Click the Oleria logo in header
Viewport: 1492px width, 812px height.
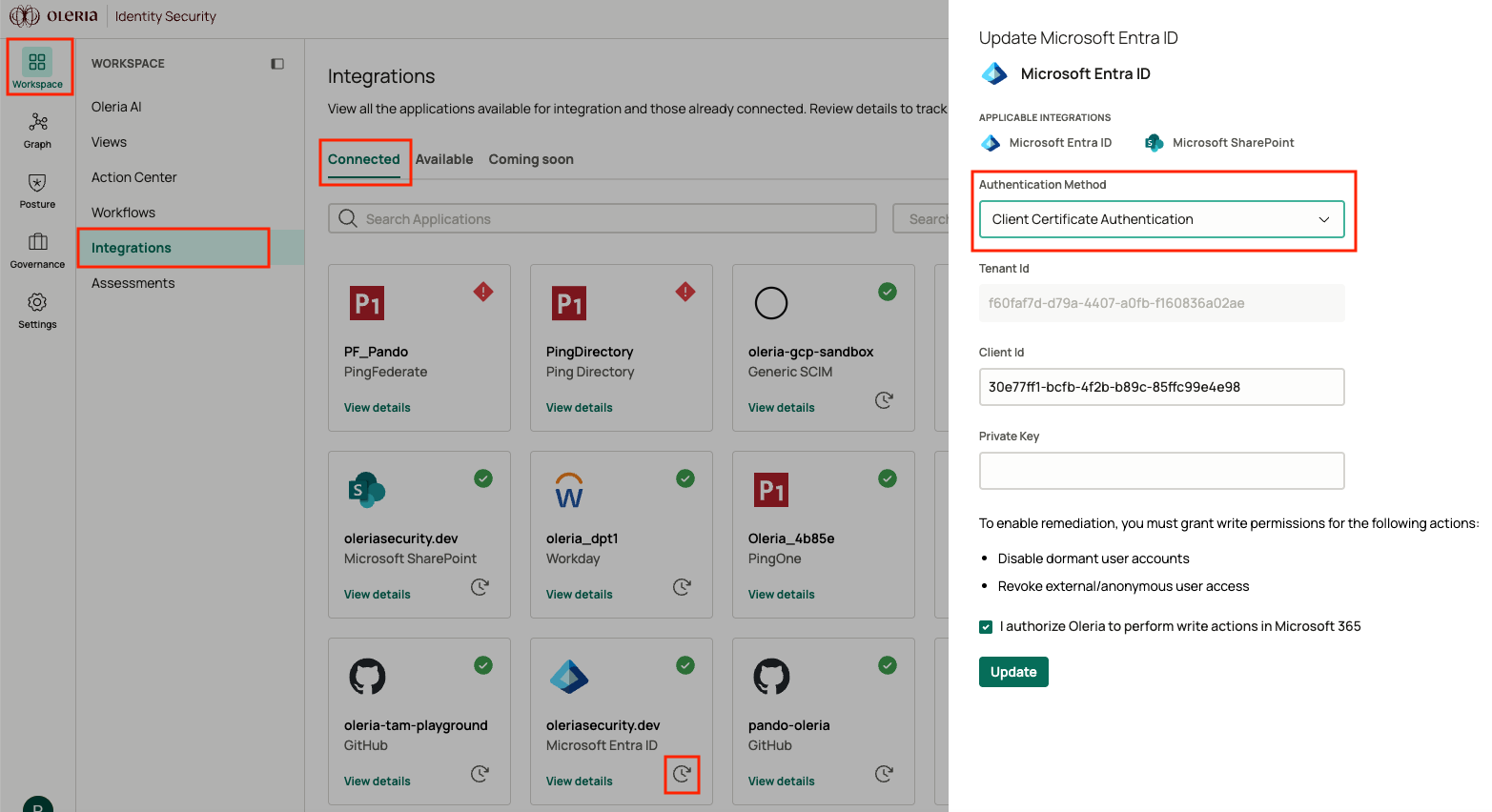53,16
